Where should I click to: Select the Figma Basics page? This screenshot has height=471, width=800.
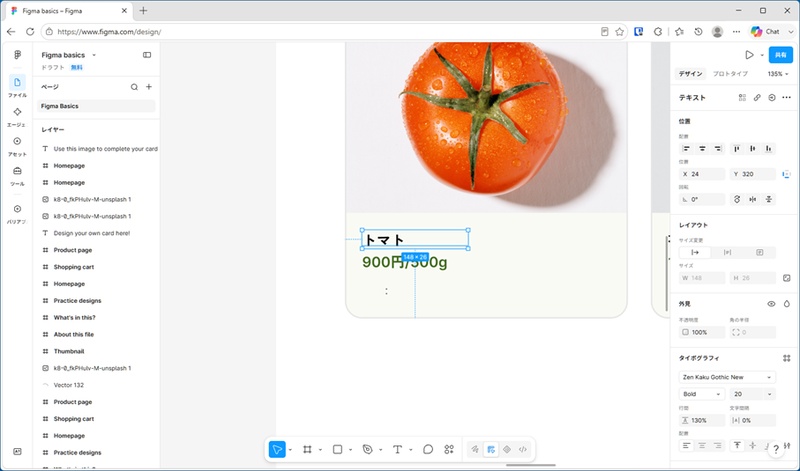tap(96, 106)
